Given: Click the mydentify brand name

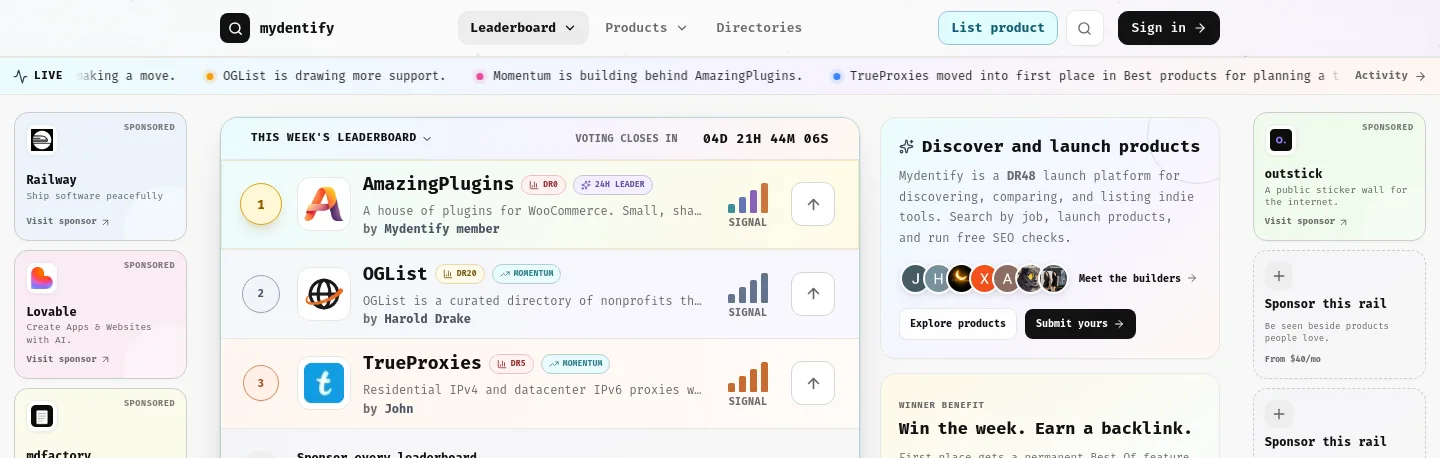Looking at the screenshot, I should click(297, 28).
